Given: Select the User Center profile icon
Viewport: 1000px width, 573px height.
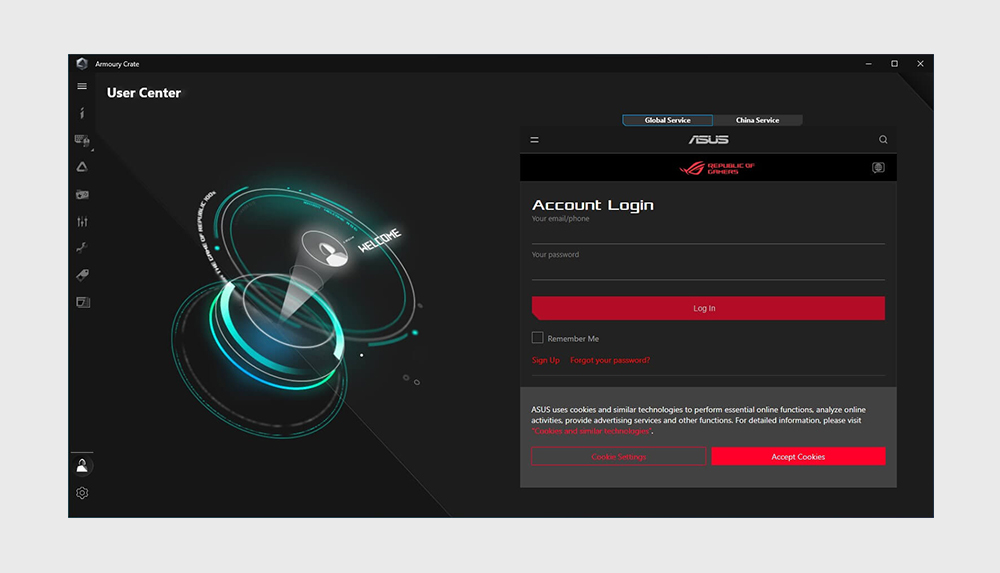Looking at the screenshot, I should pos(82,466).
